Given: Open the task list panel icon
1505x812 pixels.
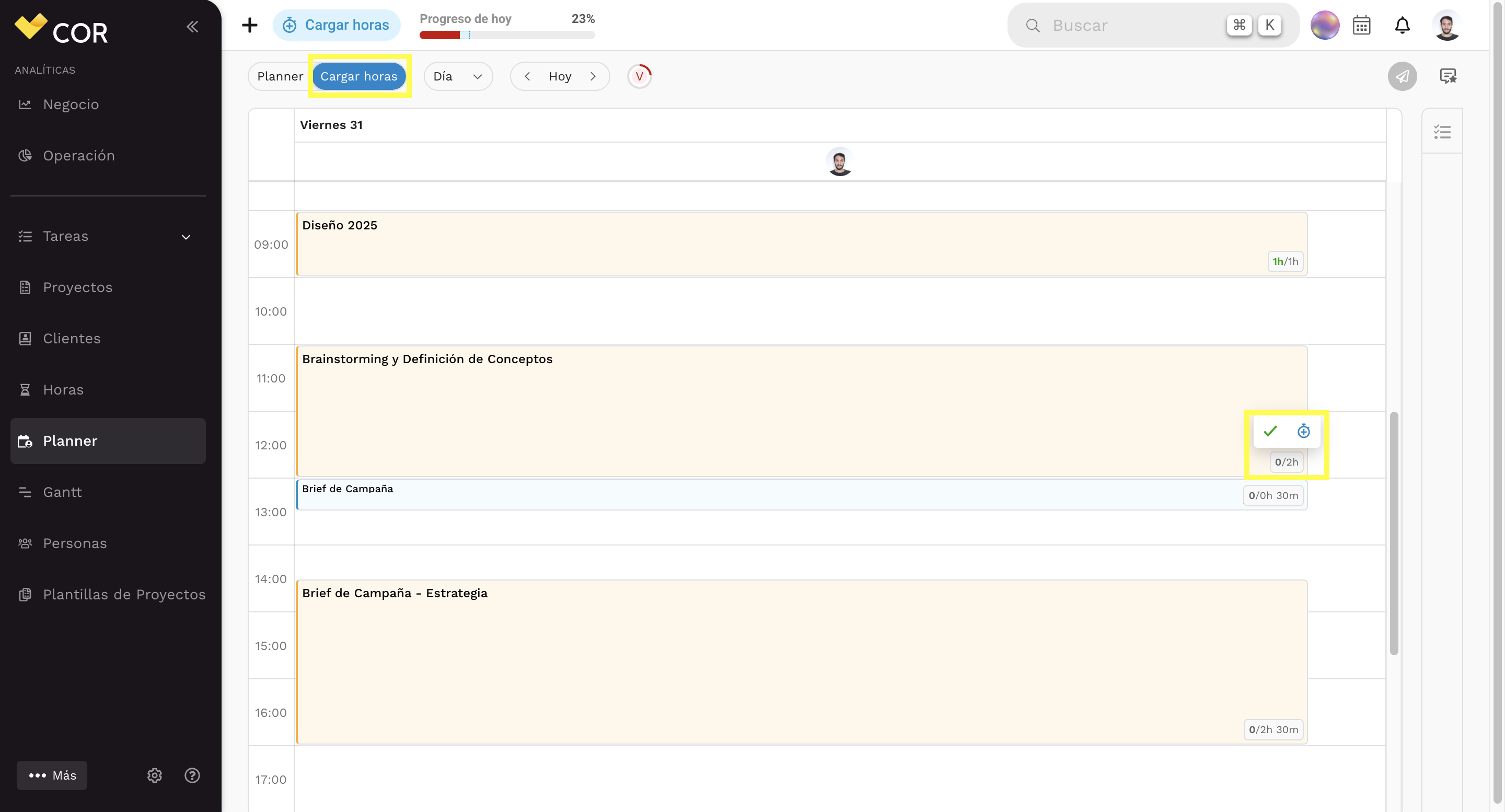Looking at the screenshot, I should (x=1442, y=132).
